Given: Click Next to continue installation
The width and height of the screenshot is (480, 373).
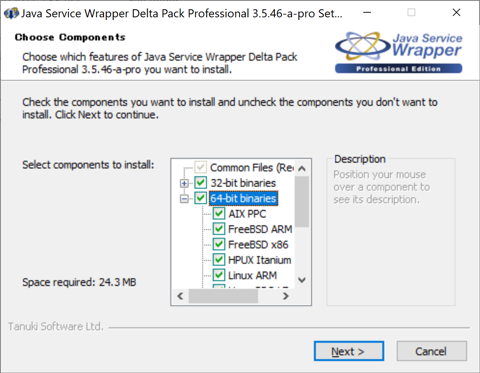Looking at the screenshot, I should 349,351.
